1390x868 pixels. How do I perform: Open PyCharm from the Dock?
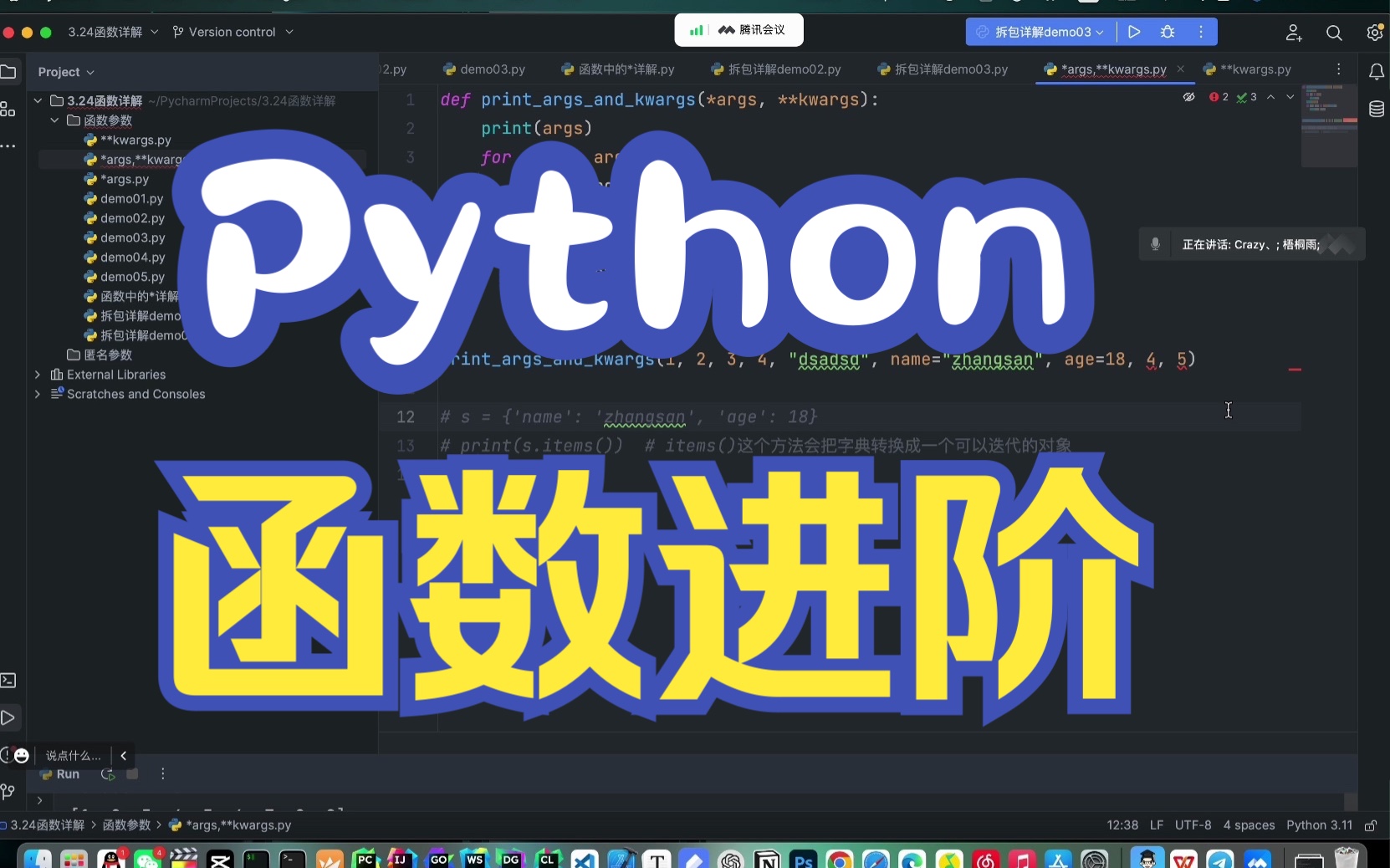pos(365,859)
